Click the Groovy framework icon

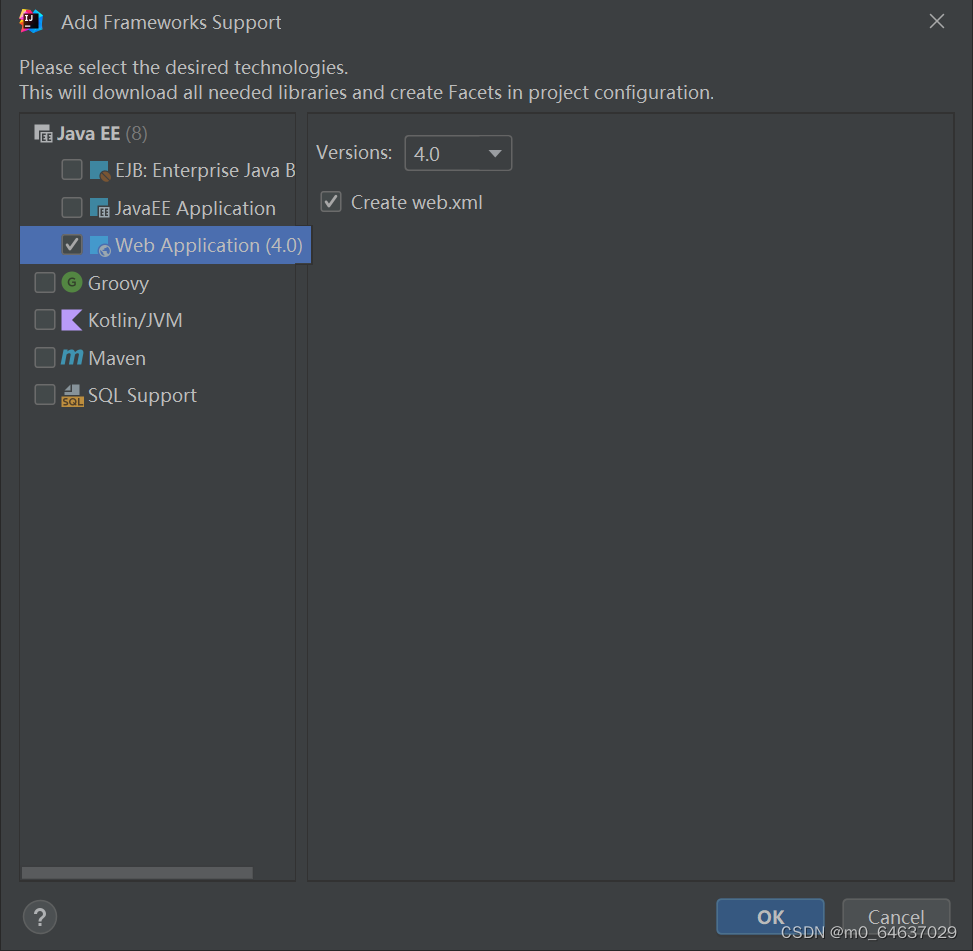(70, 283)
